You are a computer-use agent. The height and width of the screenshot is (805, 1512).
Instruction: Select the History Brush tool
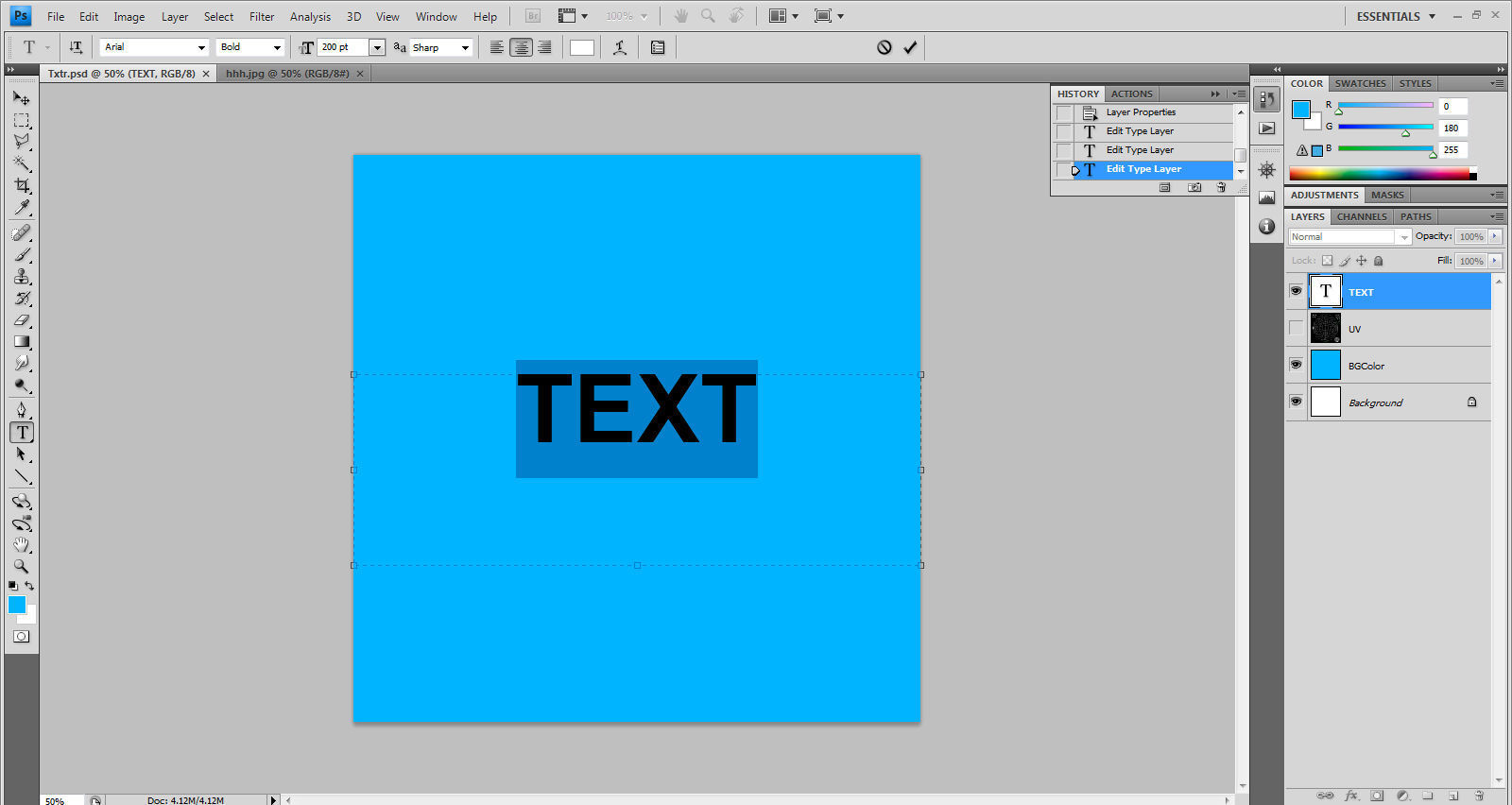pos(22,298)
